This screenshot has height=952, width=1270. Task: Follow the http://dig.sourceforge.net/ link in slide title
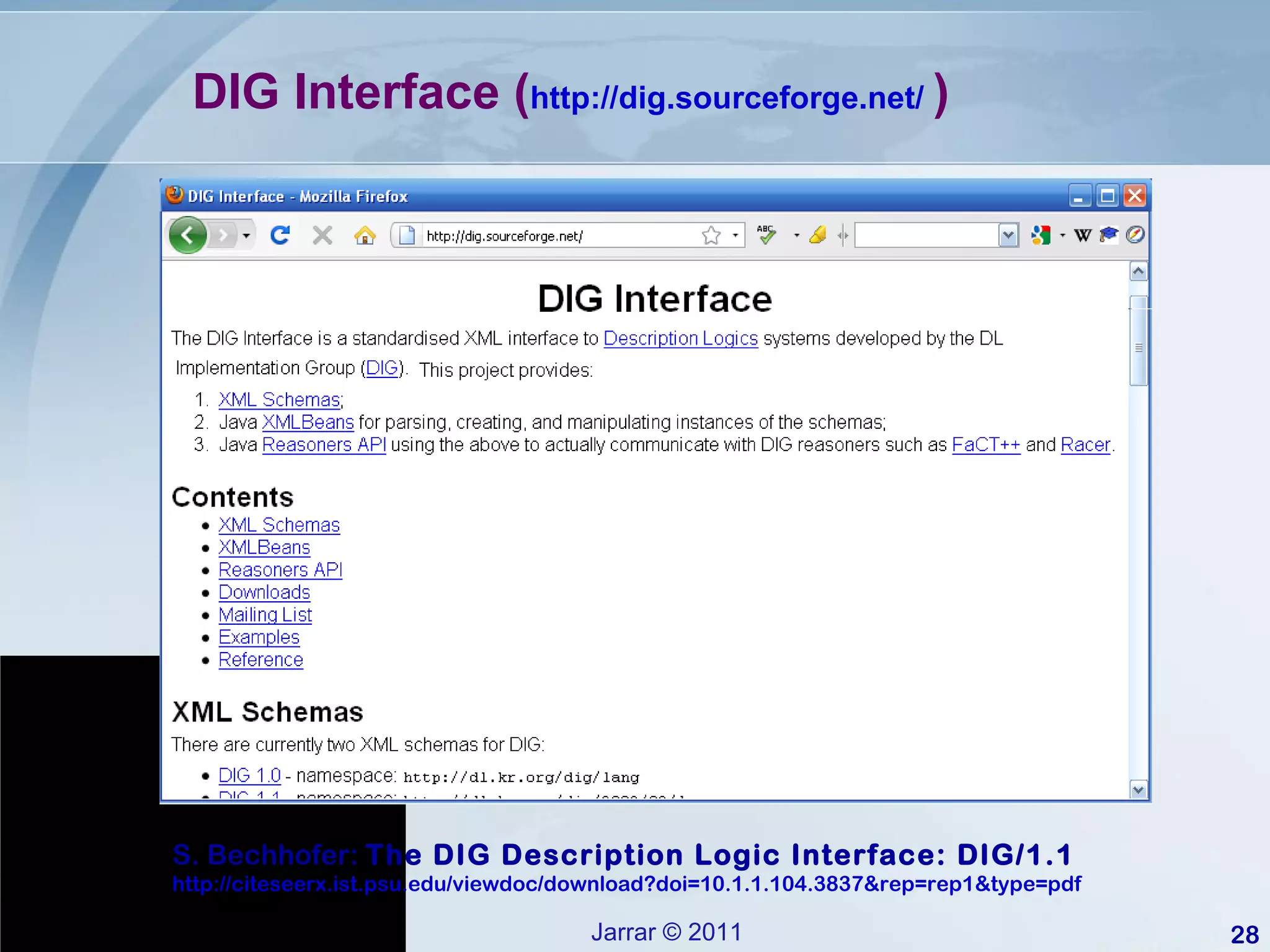point(727,98)
